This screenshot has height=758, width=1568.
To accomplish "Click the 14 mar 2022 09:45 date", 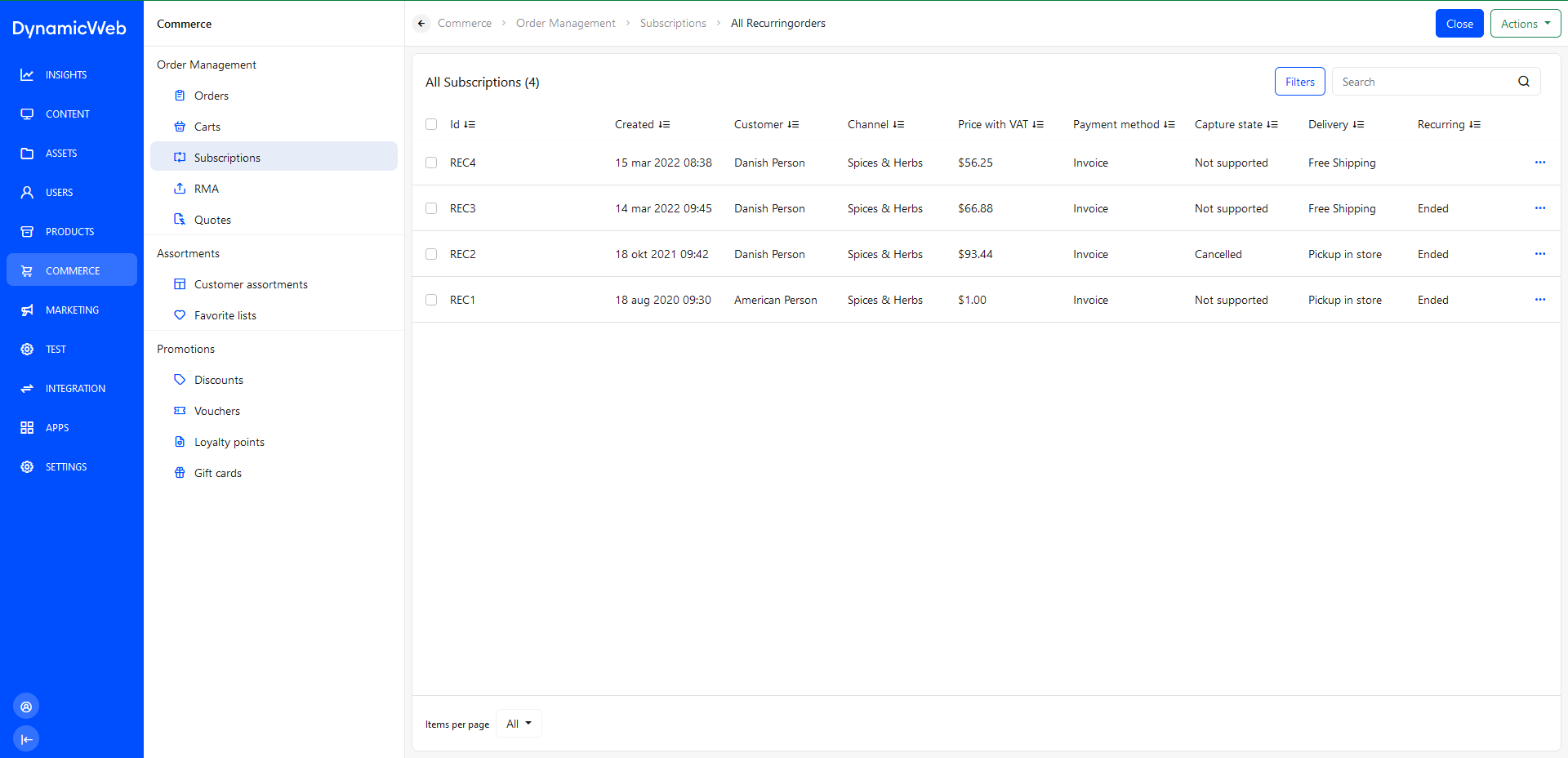I will click(x=664, y=208).
